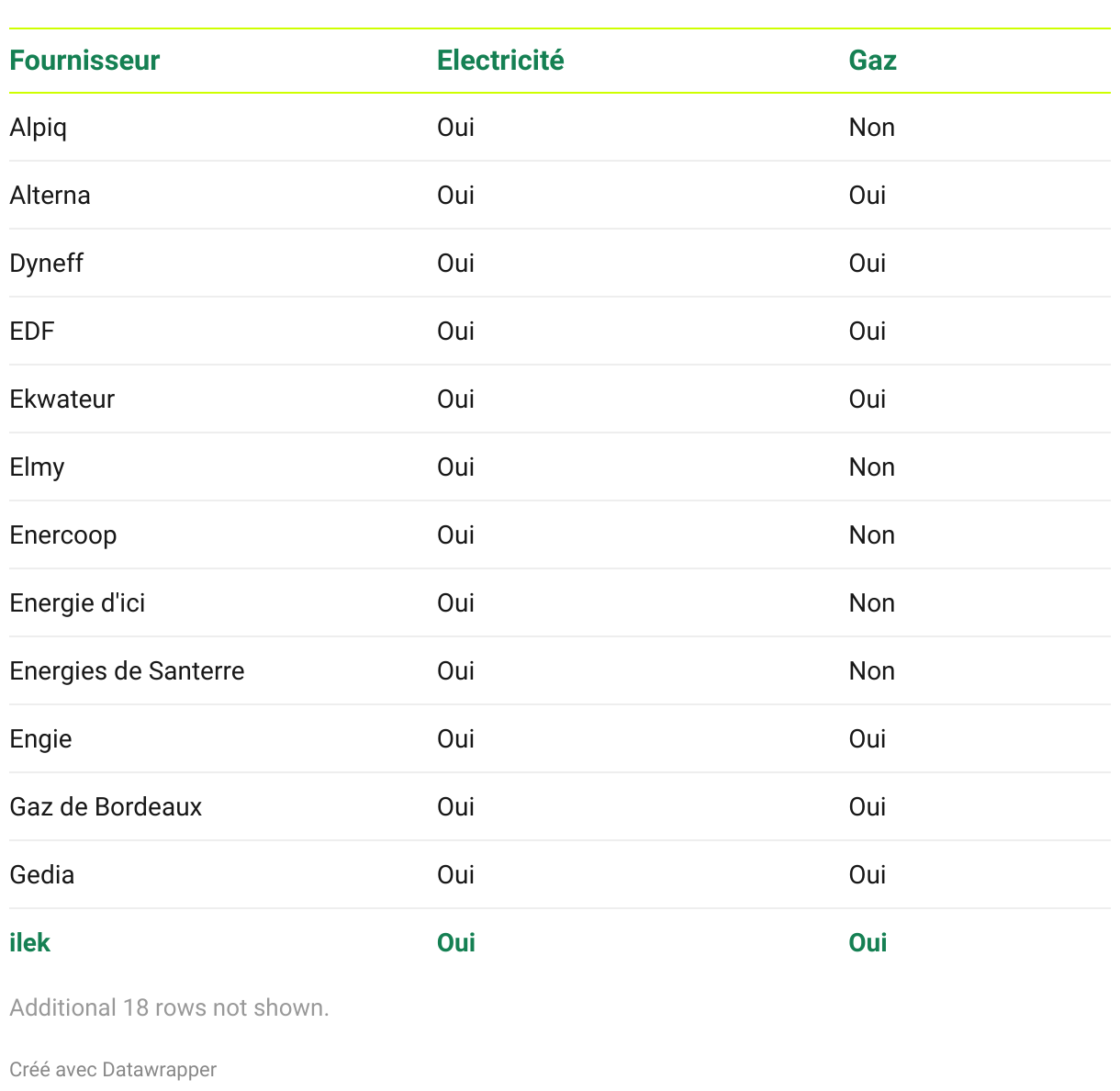The width and height of the screenshot is (1120, 1091).
Task: Select the Enercoop row label
Action: tap(63, 535)
